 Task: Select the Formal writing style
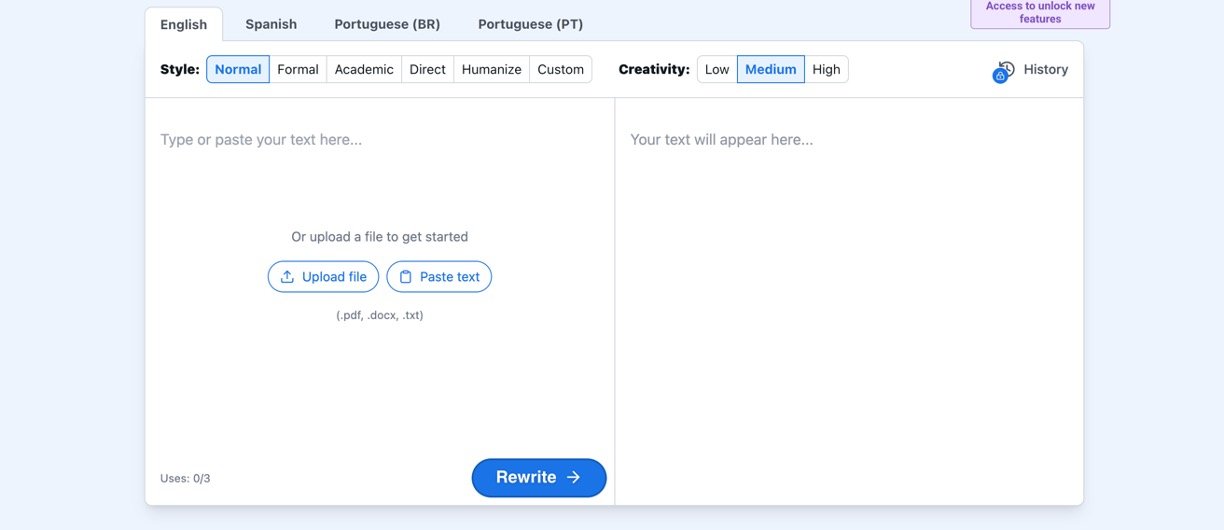(x=298, y=69)
